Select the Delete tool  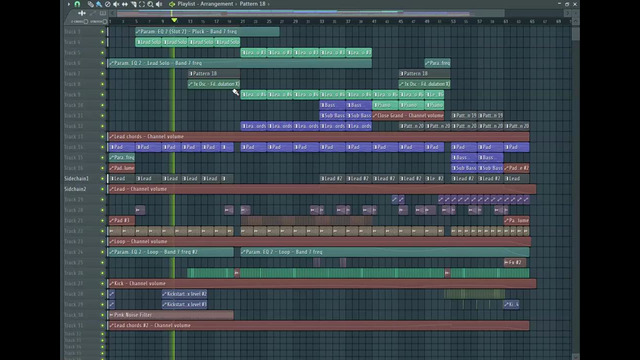coord(108,4)
